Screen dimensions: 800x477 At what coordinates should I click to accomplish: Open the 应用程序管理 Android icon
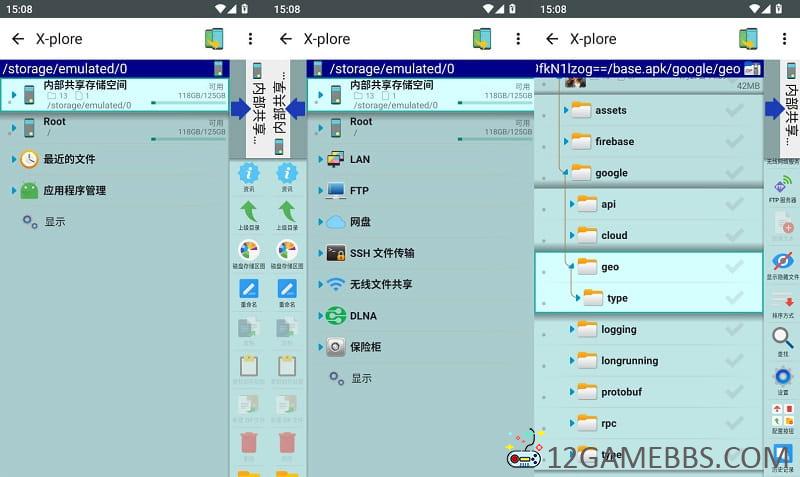pyautogui.click(x=29, y=190)
